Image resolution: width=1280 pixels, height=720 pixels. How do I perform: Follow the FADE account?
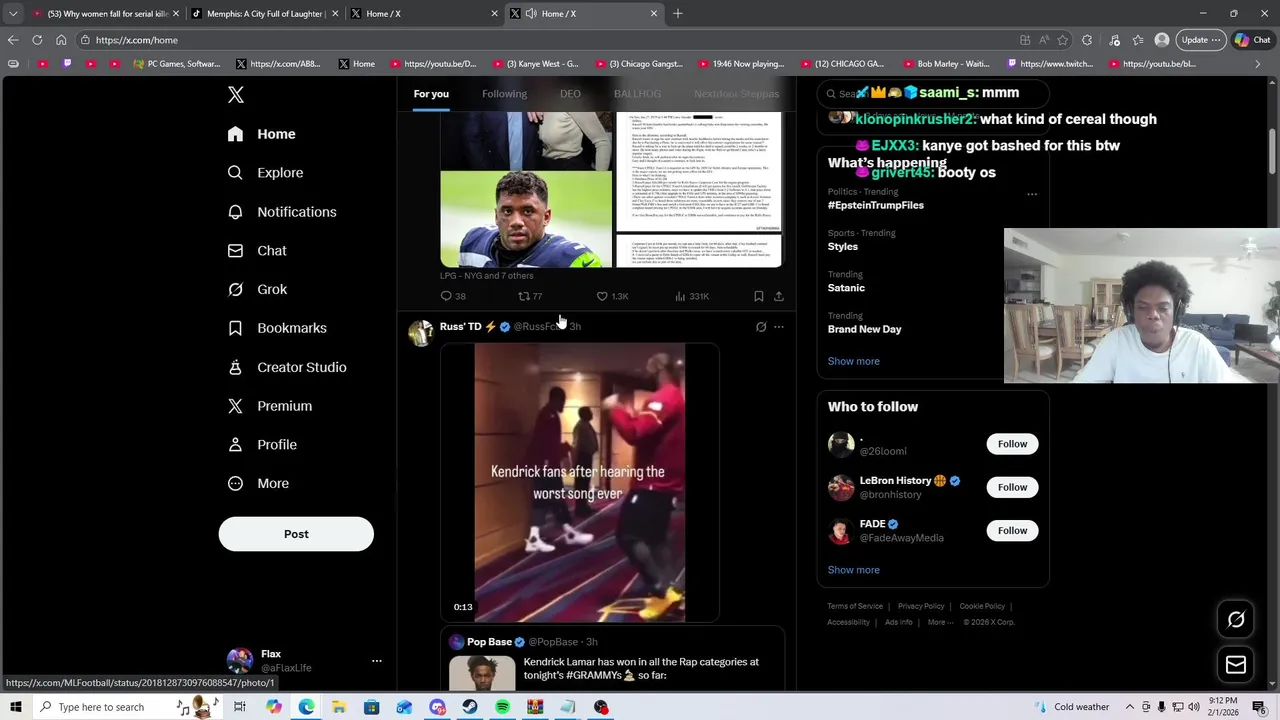(x=1012, y=531)
